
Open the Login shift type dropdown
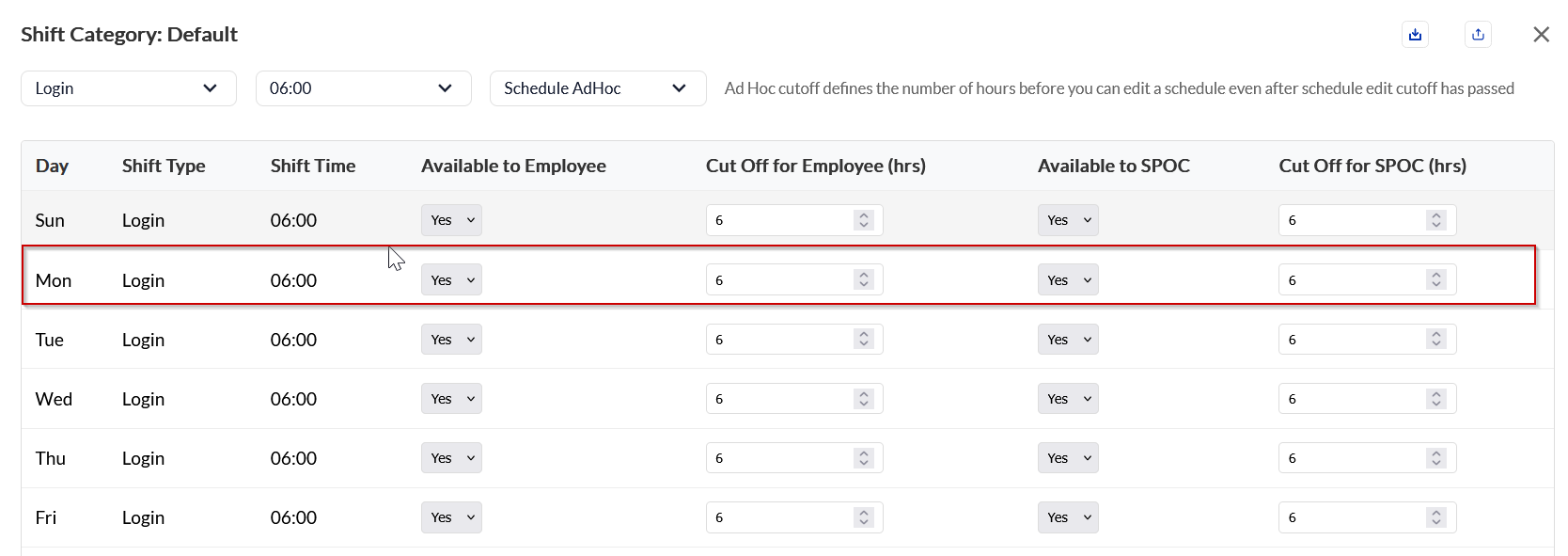click(129, 88)
